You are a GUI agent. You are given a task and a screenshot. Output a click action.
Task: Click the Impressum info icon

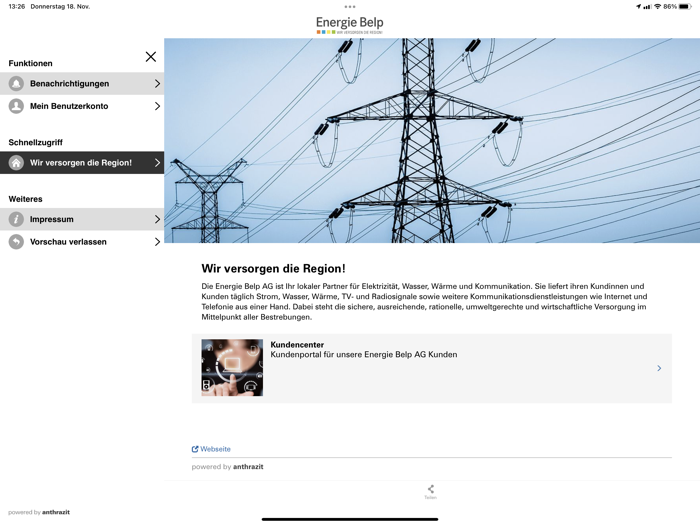tap(16, 219)
